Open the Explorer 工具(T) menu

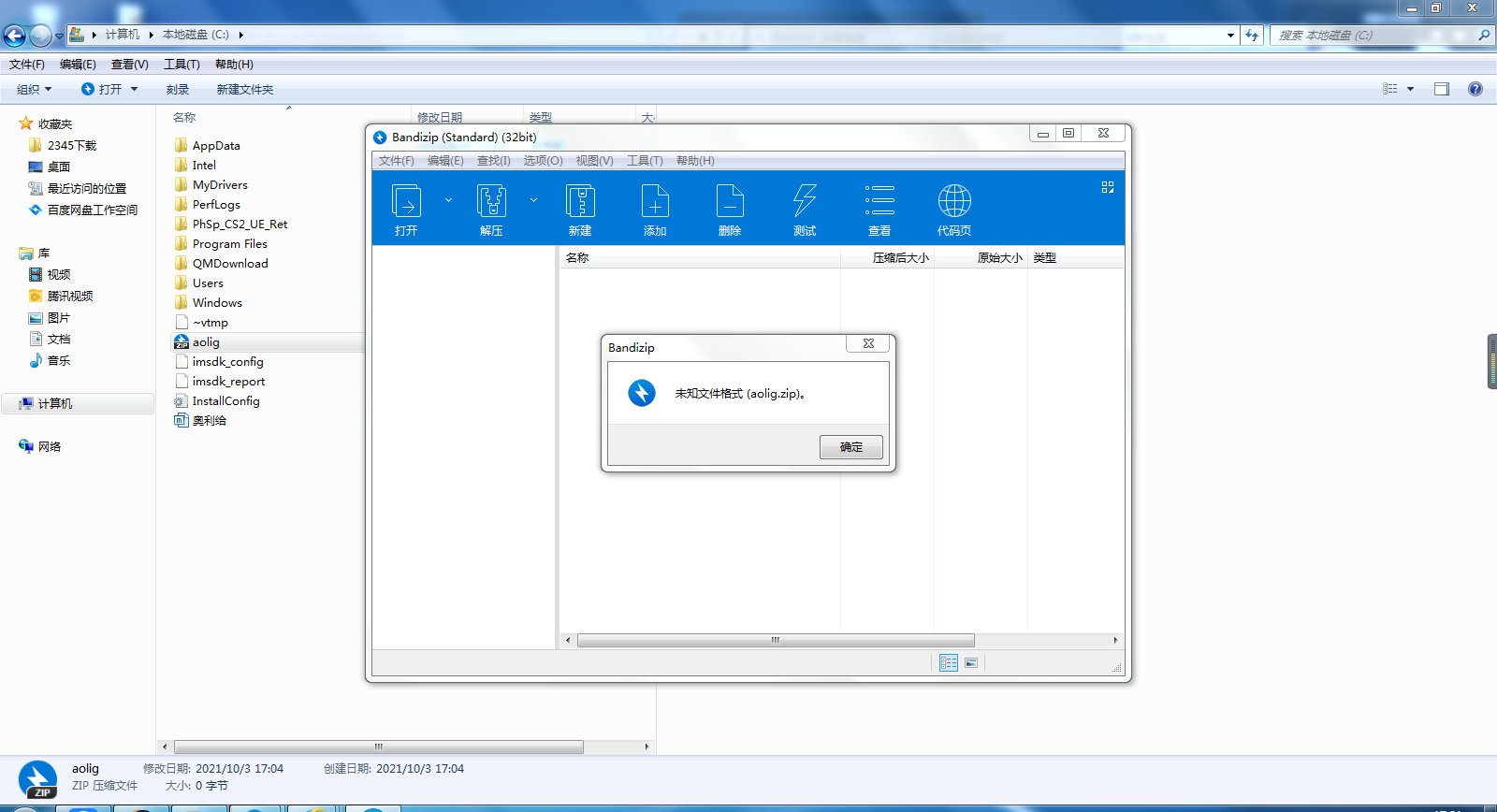click(x=182, y=64)
